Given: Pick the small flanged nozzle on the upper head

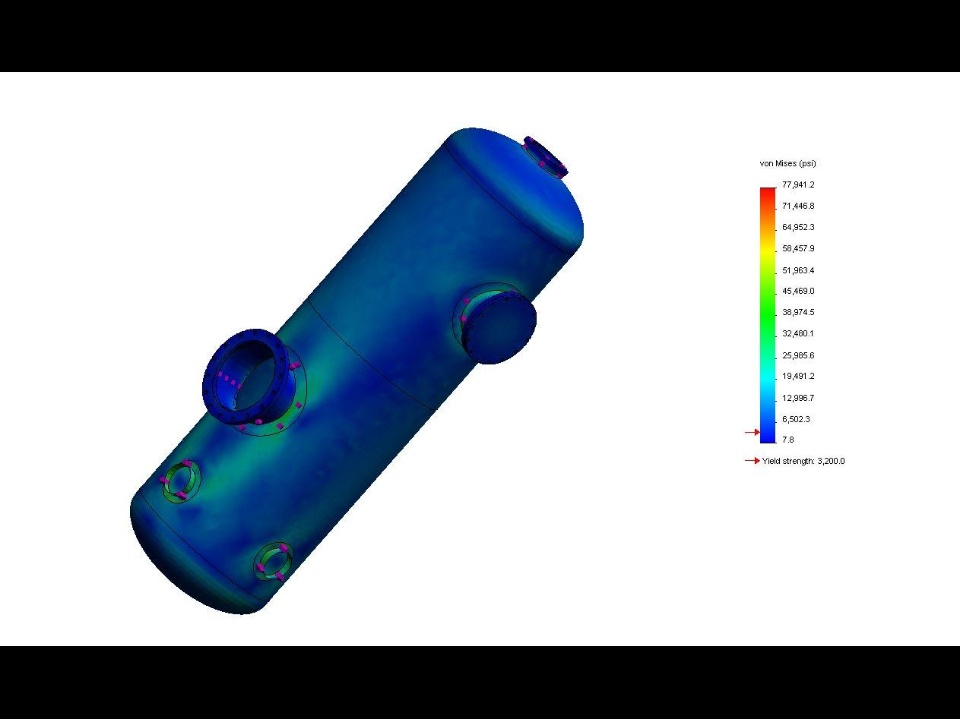Looking at the screenshot, I should point(546,157).
